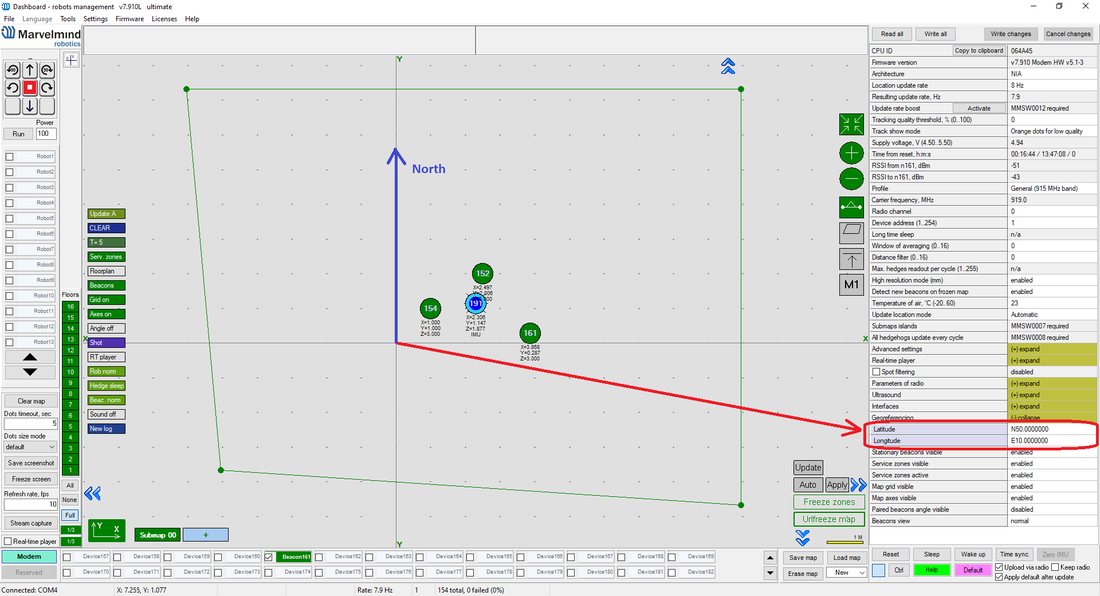Screen dimensions: 1100x596
Task: Collapse left panel with double left chevrons
Action: point(93,494)
